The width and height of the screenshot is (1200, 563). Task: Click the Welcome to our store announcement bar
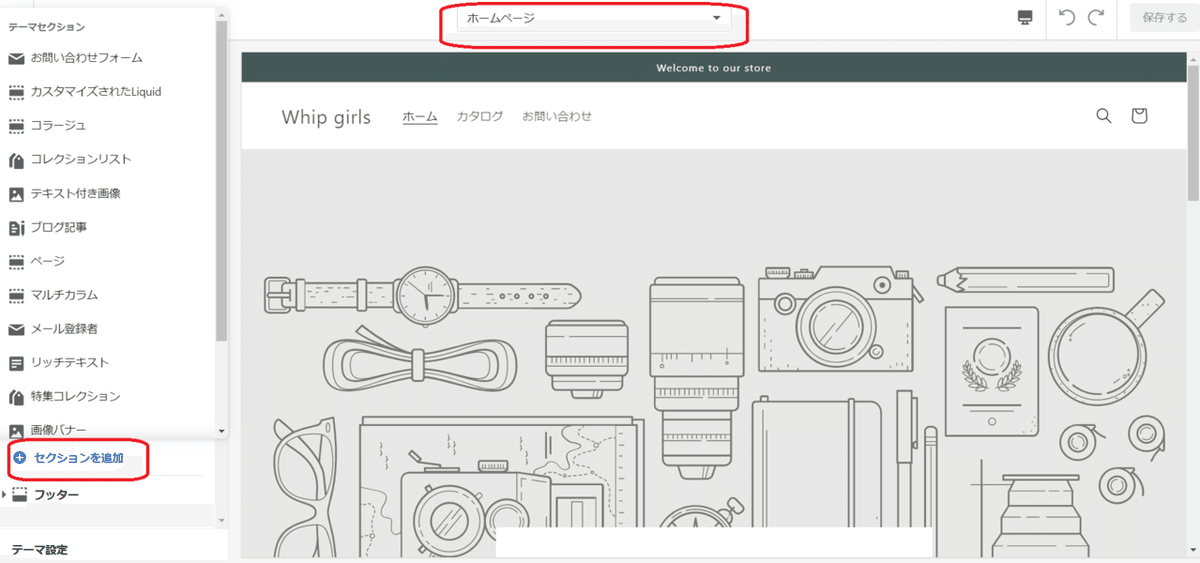click(713, 68)
